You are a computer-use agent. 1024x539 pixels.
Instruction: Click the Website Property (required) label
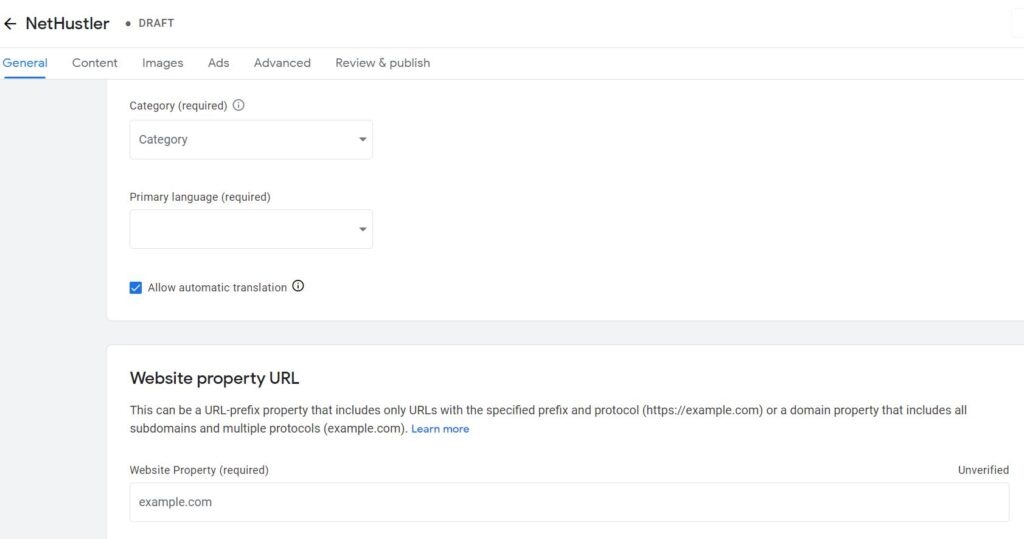click(199, 470)
